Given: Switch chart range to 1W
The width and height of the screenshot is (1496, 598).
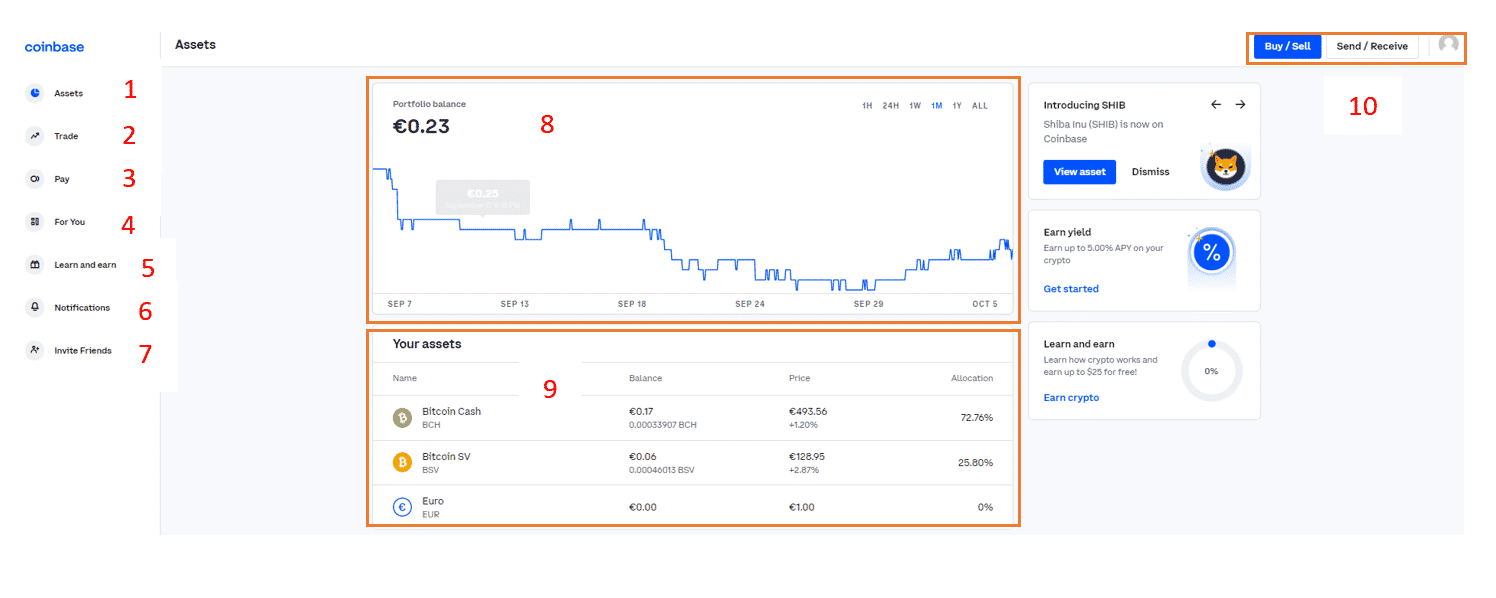Looking at the screenshot, I should tap(915, 106).
